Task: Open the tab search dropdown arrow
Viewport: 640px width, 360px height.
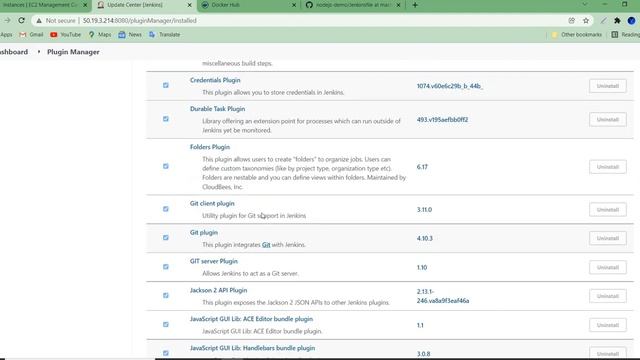Action: 585,4
